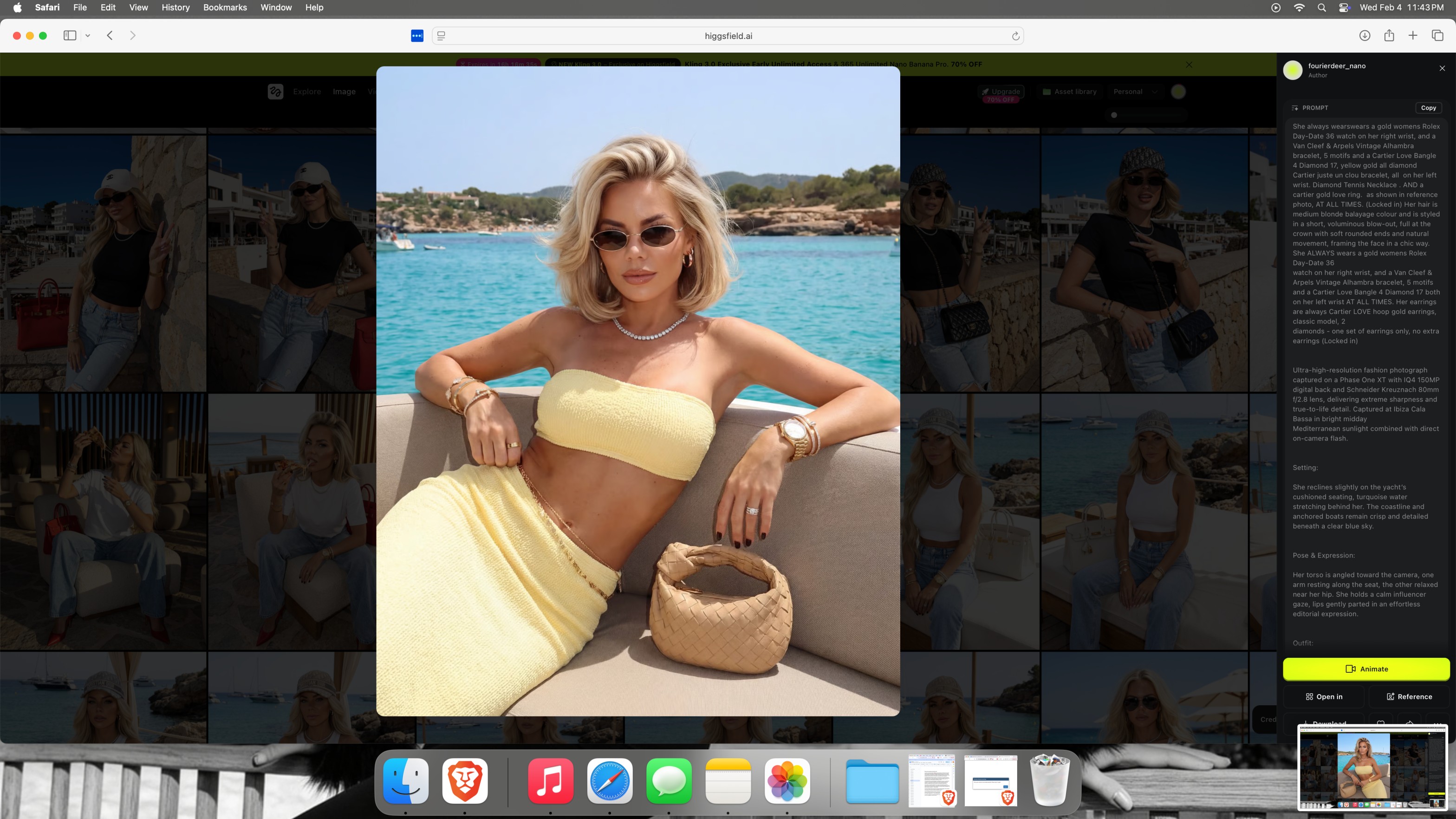Close the author details panel
Screen dimensions: 1456x819
[x=1442, y=68]
